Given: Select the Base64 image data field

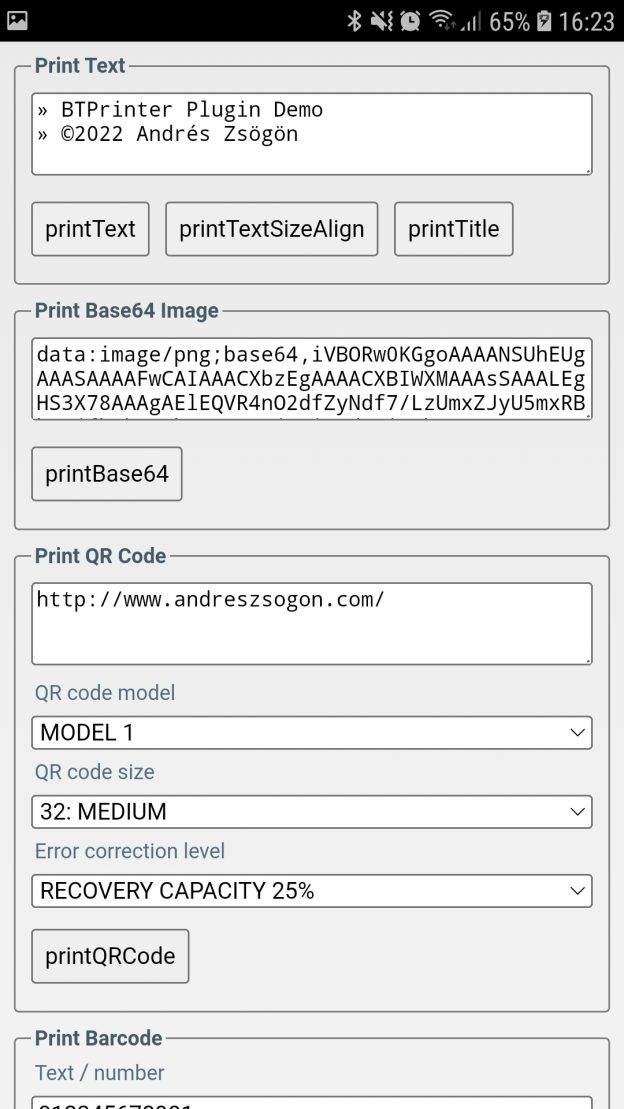Looking at the screenshot, I should click(x=311, y=380).
